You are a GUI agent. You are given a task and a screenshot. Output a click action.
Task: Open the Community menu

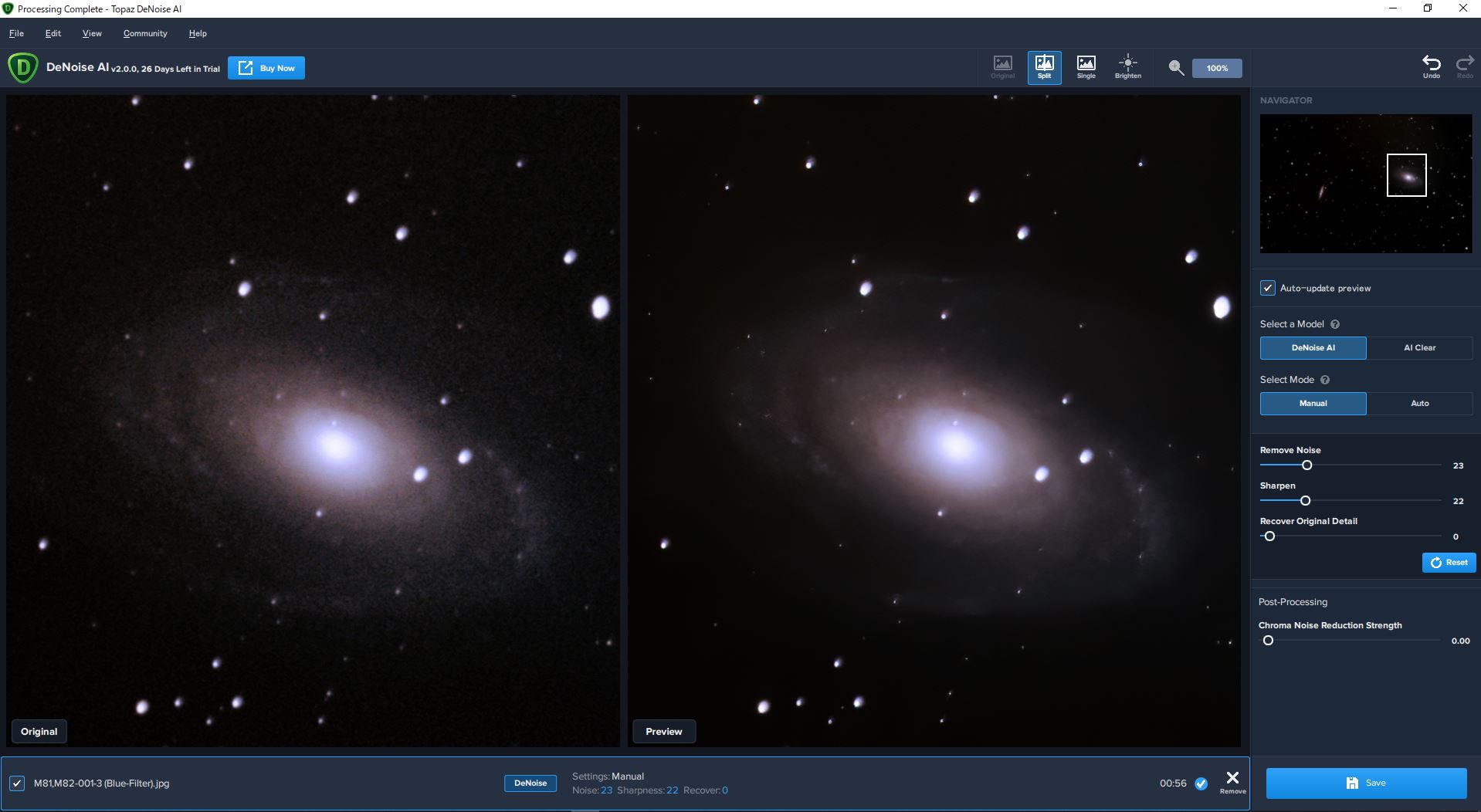(x=145, y=33)
